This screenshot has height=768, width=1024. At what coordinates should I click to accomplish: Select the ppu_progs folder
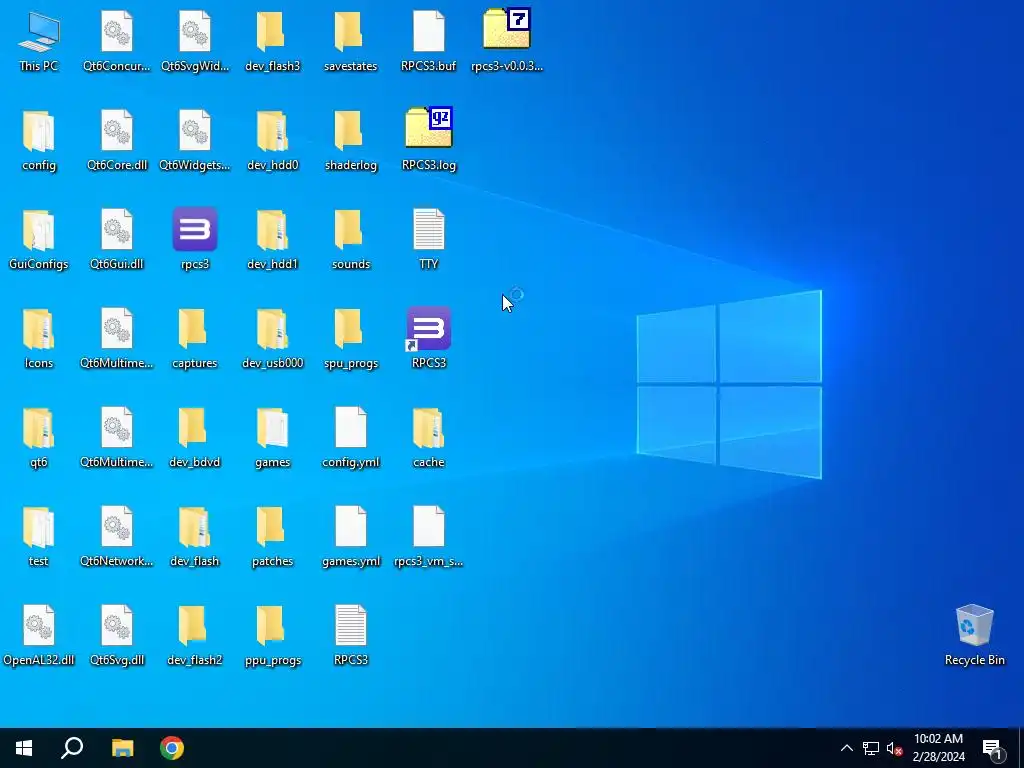coord(272,635)
